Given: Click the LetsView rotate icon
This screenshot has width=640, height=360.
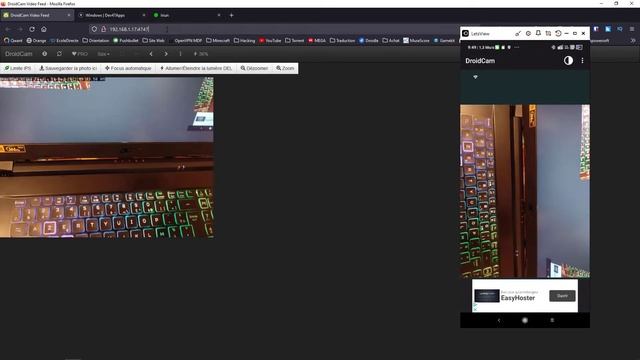Looking at the screenshot, I should (558, 33).
